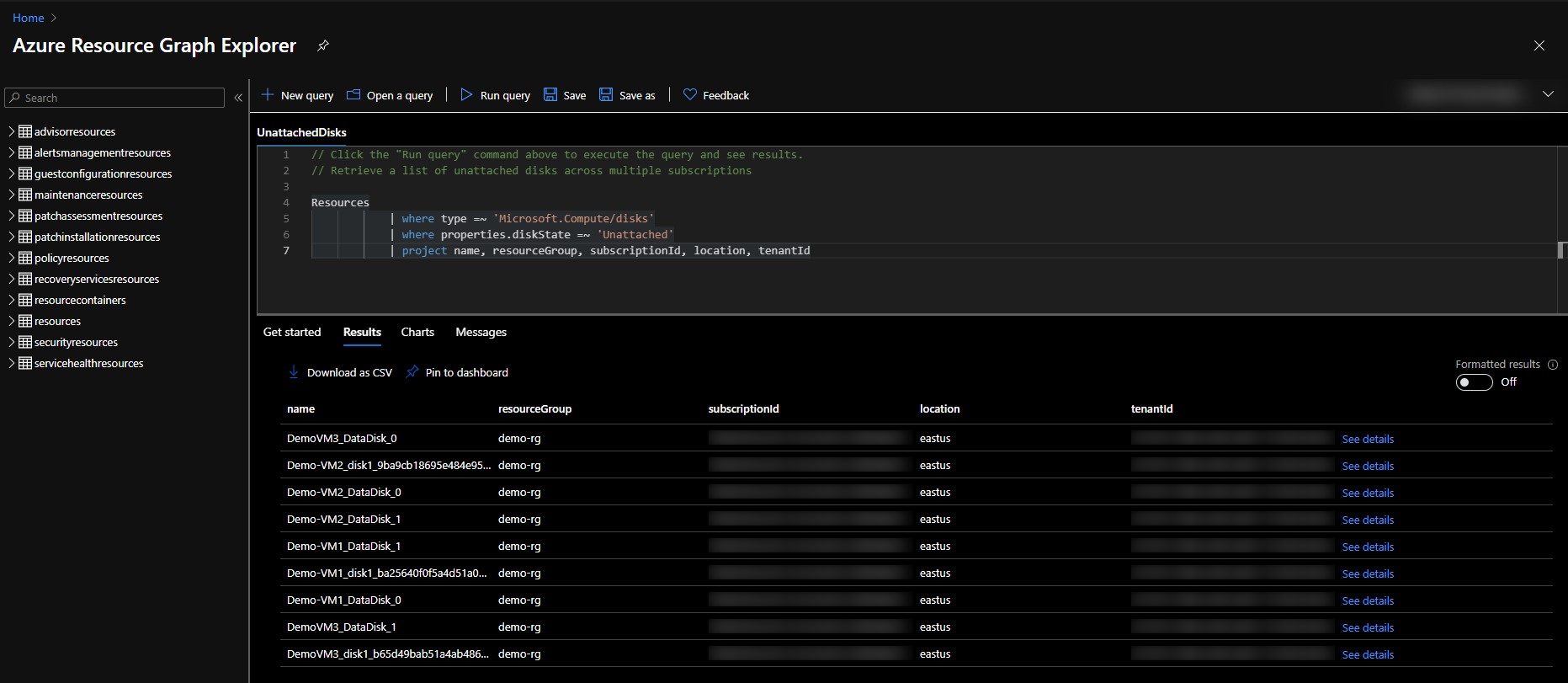Image resolution: width=1568 pixels, height=683 pixels.
Task: Click the location column header
Action: tap(939, 408)
